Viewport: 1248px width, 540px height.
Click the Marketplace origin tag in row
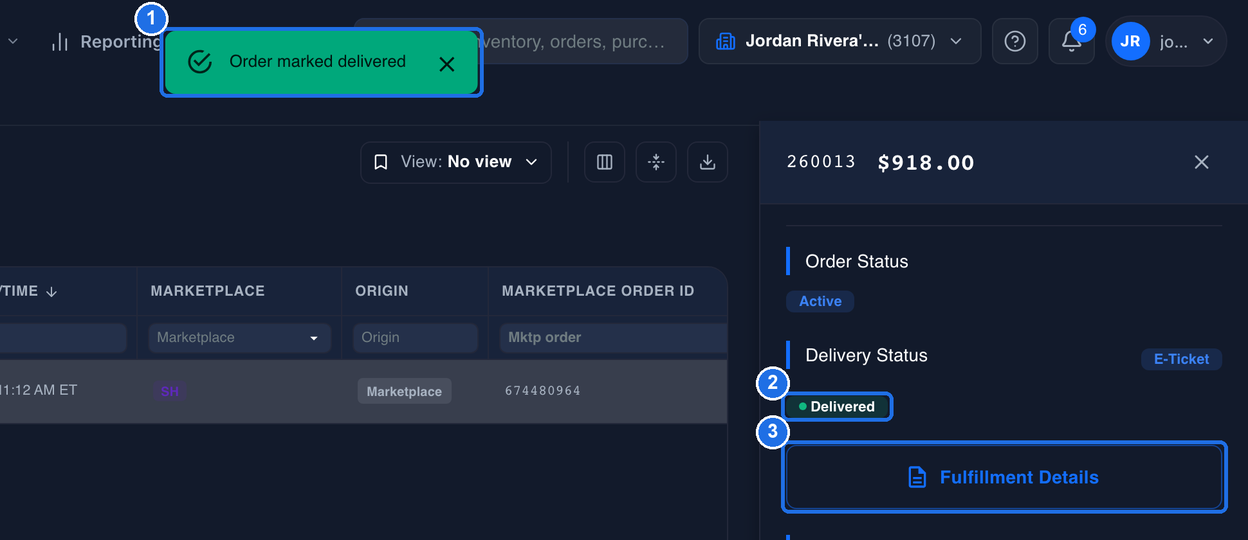coord(404,391)
